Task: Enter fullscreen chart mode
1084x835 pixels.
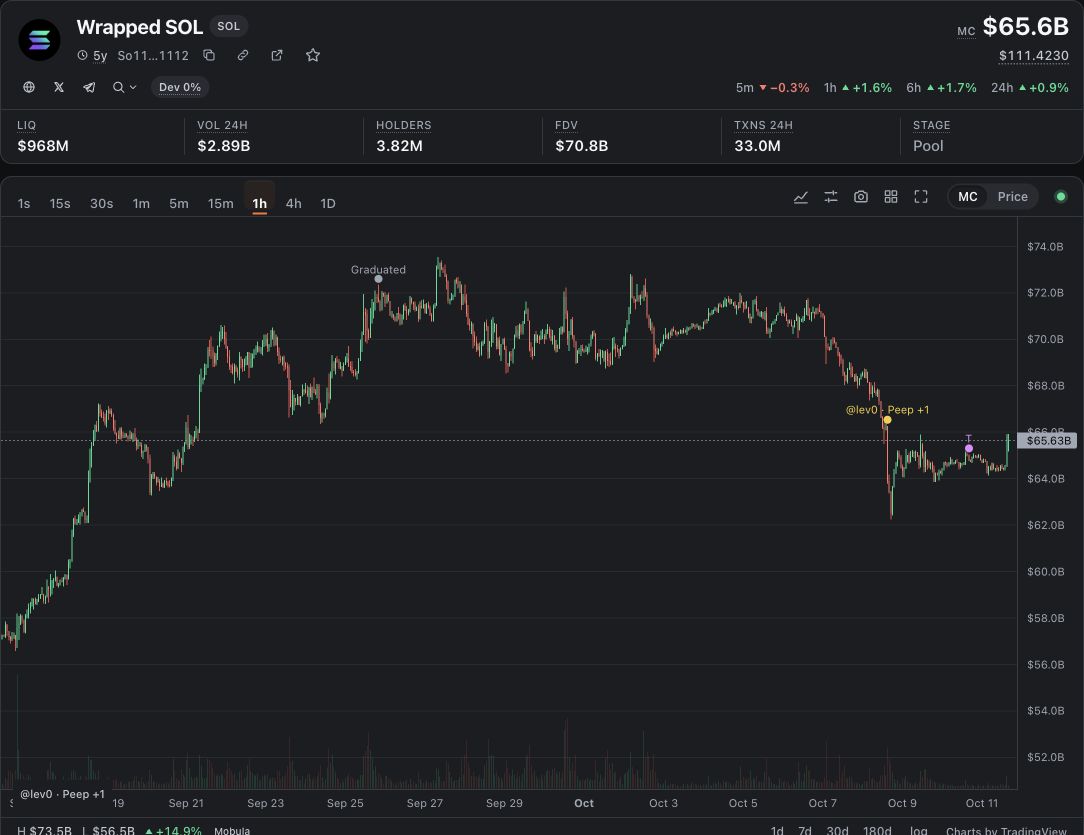Action: 921,197
